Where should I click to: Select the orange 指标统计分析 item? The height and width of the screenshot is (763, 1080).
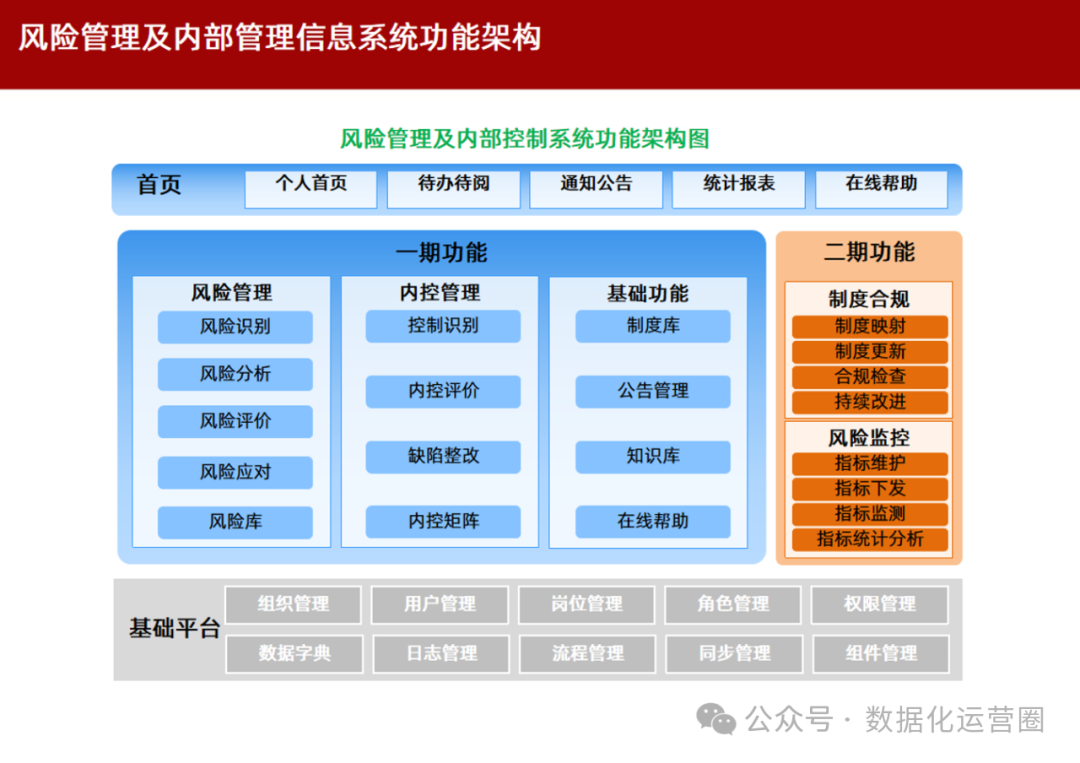[870, 539]
